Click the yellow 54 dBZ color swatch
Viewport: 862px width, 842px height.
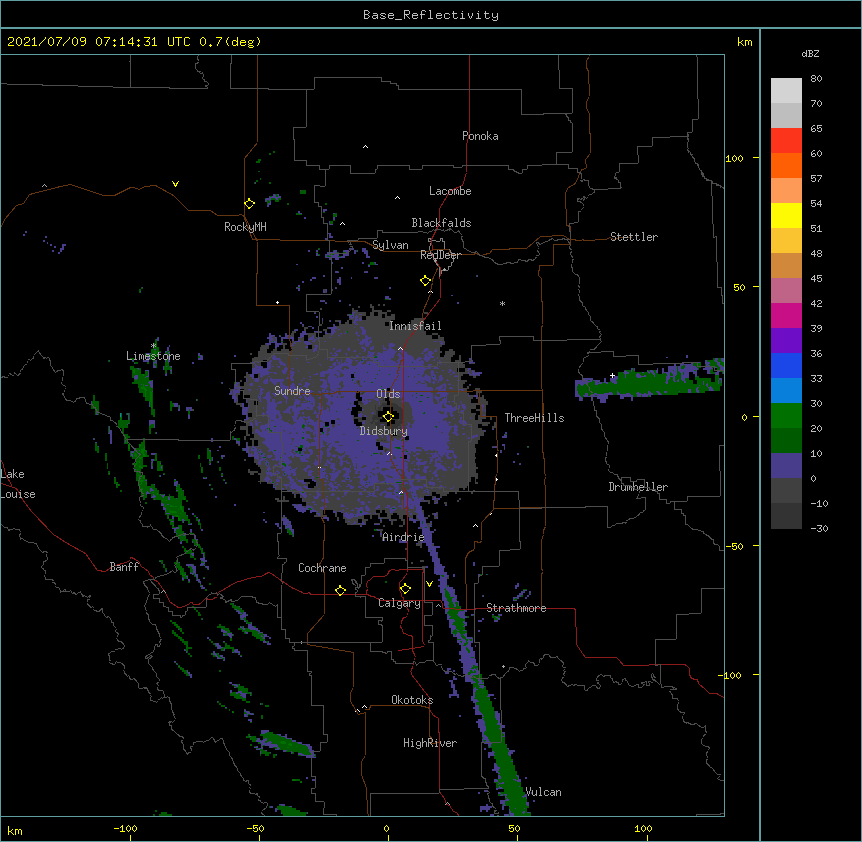pos(786,216)
